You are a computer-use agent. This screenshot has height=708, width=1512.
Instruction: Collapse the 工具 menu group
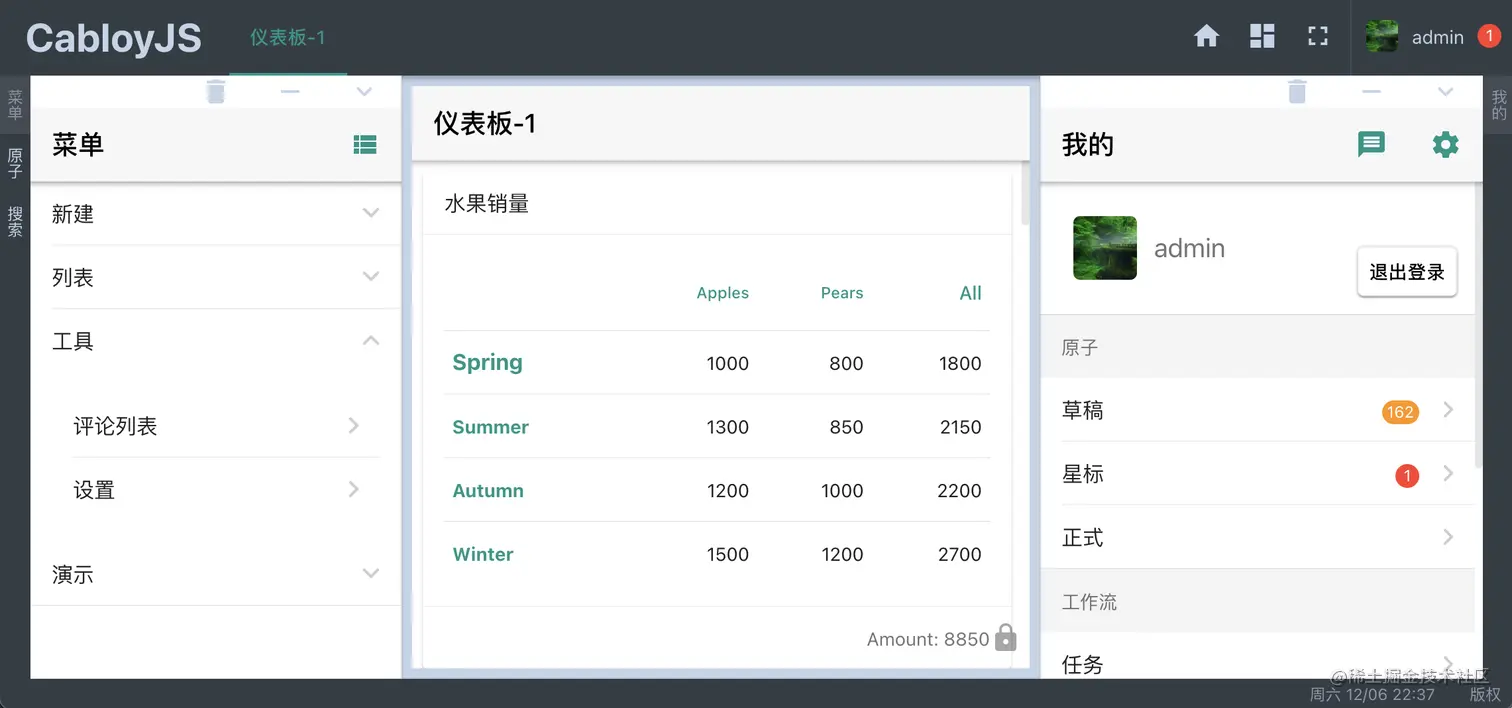click(x=216, y=341)
